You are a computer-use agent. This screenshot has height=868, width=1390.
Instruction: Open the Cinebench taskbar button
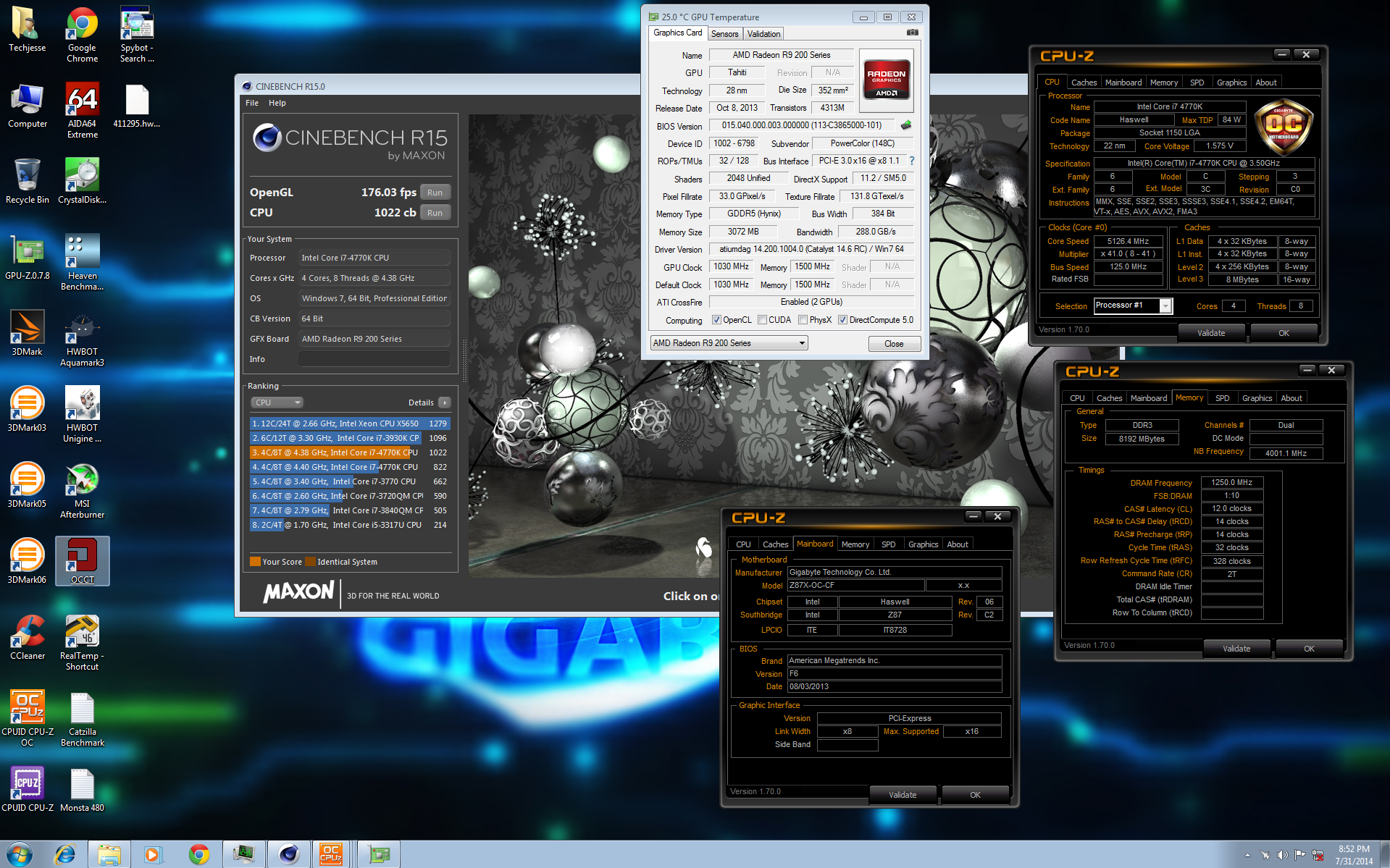pyautogui.click(x=288, y=854)
